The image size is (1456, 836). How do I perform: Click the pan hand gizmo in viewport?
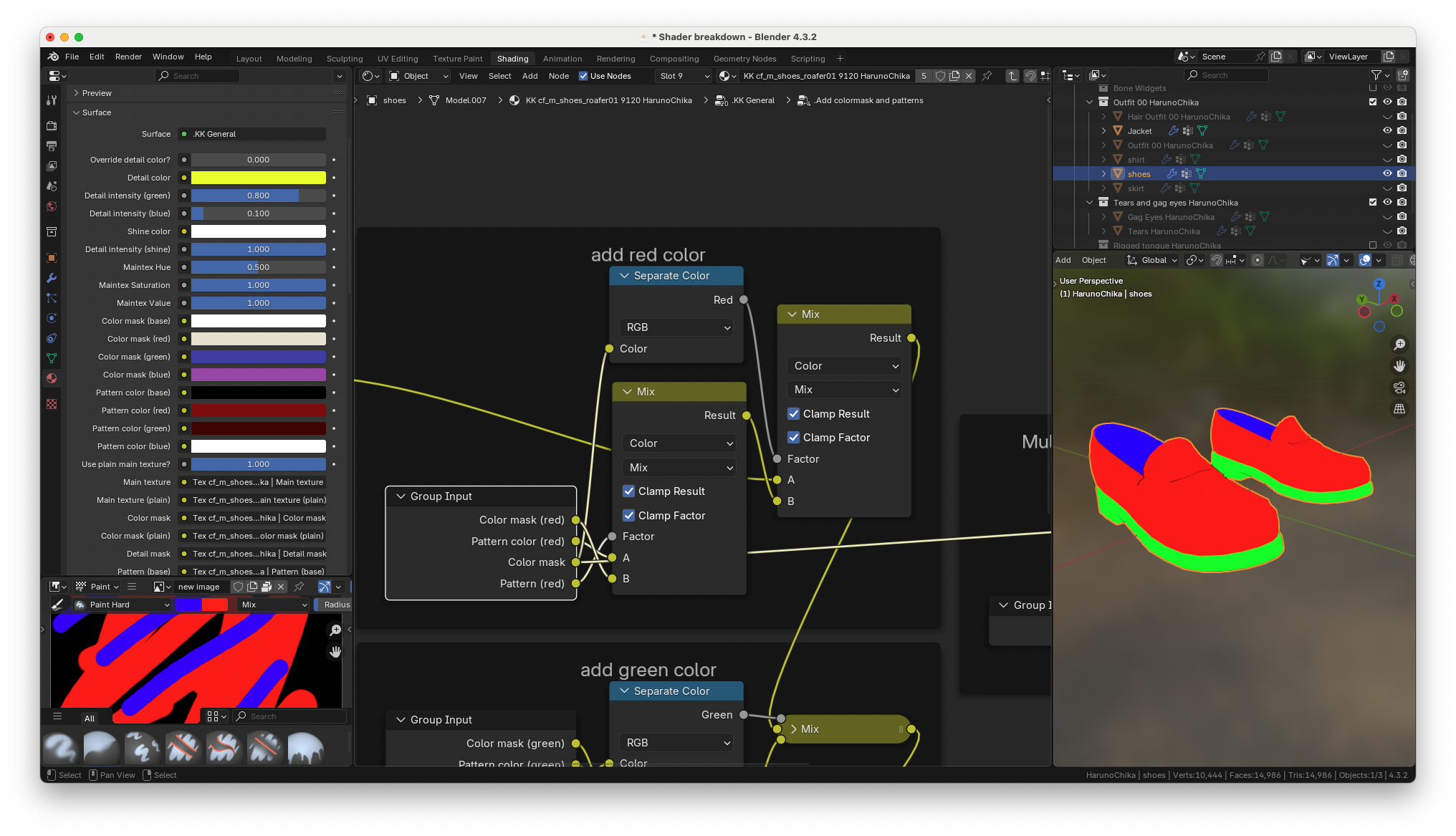pos(1399,366)
